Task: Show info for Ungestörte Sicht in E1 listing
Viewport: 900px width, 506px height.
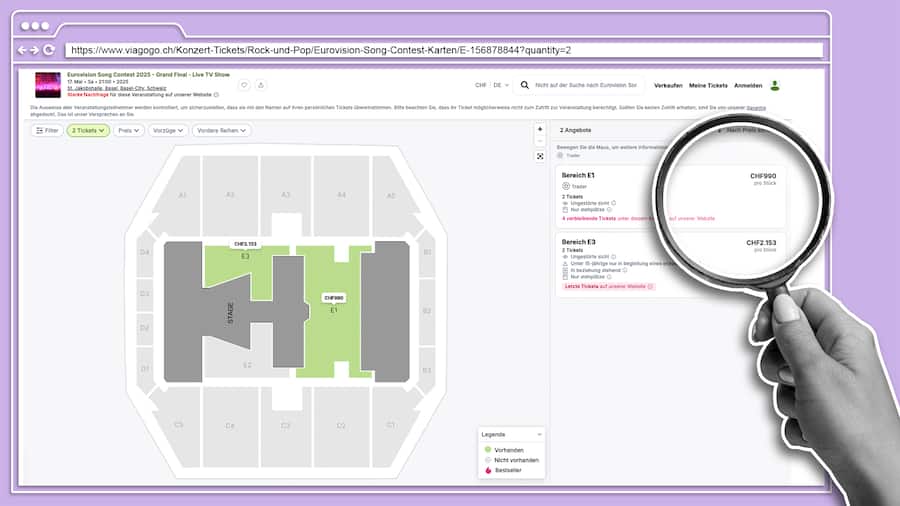Action: tap(614, 203)
